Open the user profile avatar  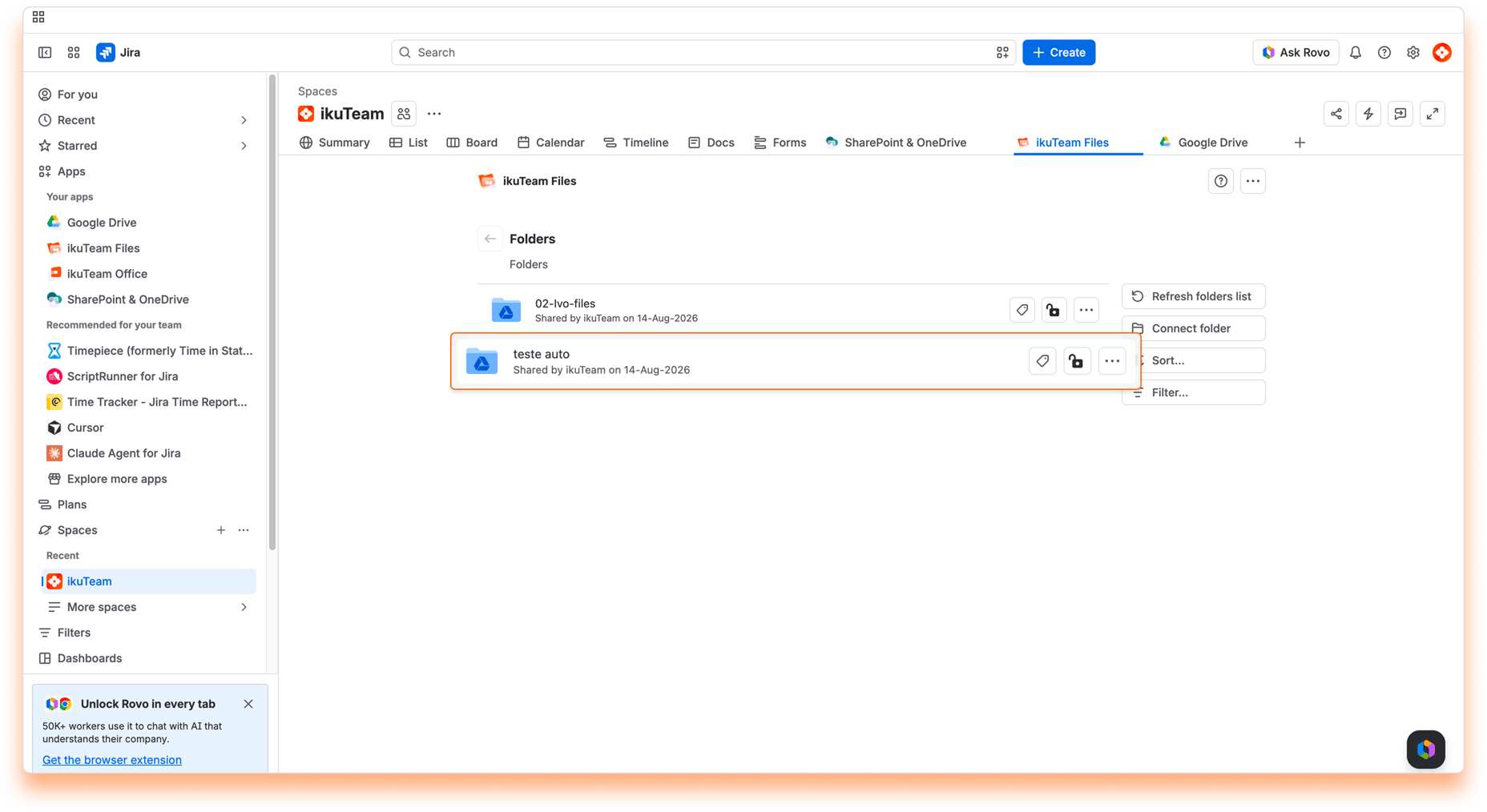point(1441,52)
